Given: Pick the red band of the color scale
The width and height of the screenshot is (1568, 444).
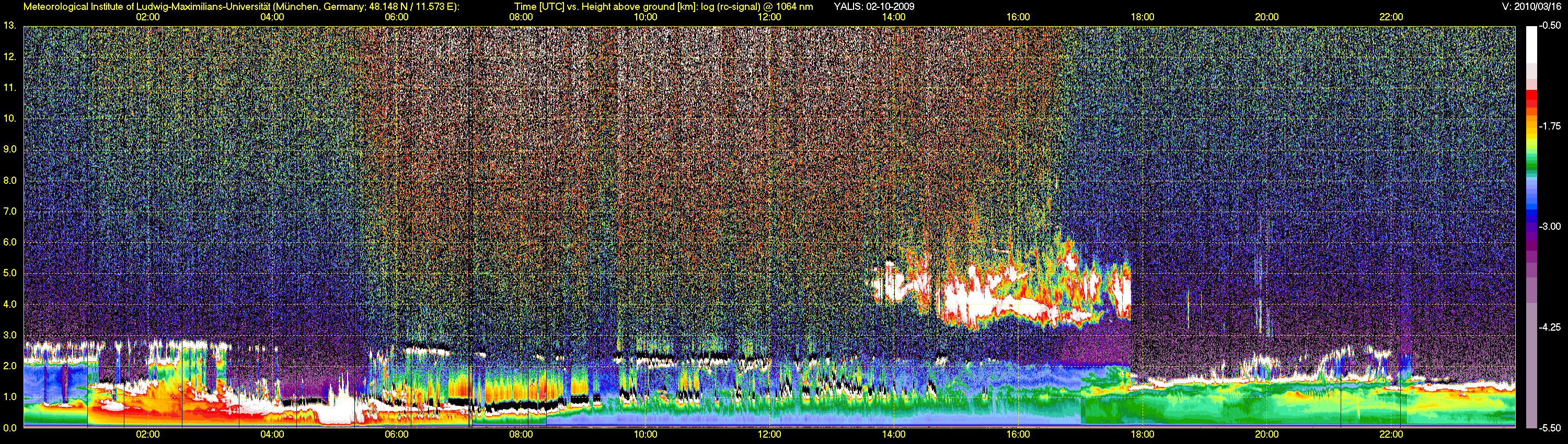Looking at the screenshot, I should 1531,99.
